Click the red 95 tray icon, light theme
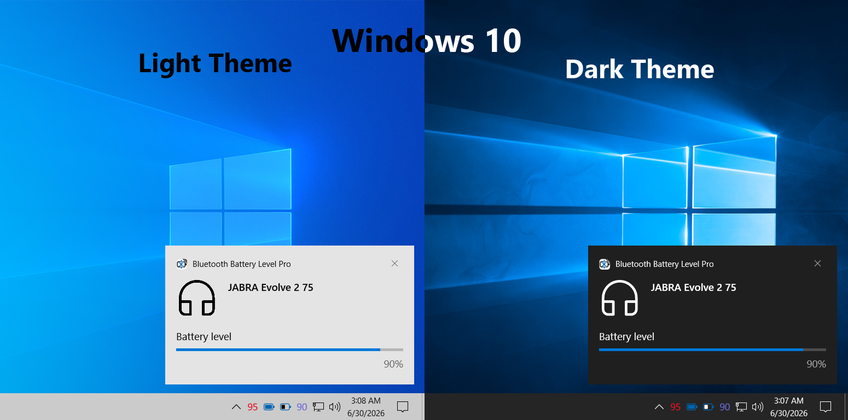The image size is (848, 420). pyautogui.click(x=253, y=407)
